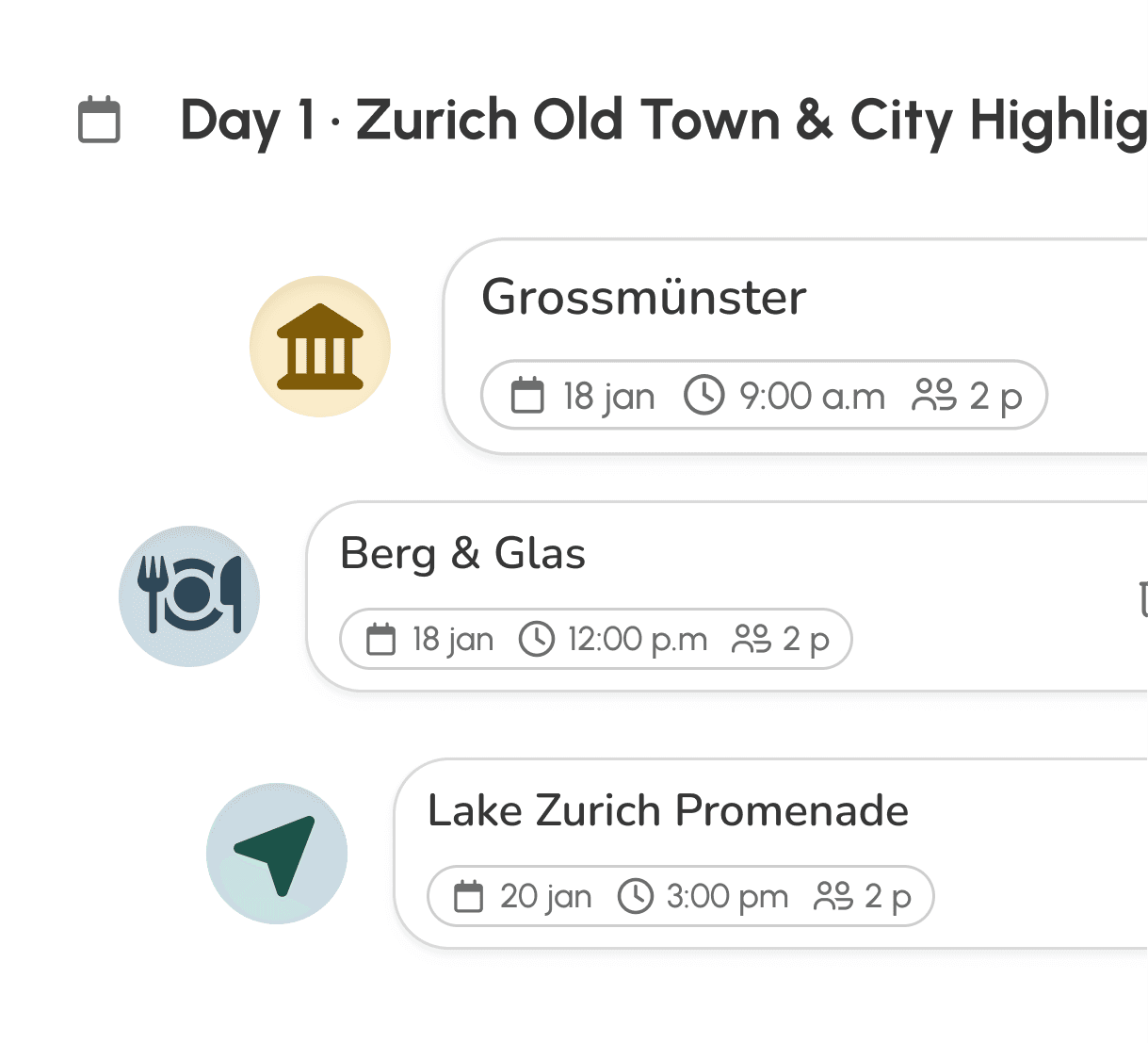
Task: Click the calendar icon beside Day 1 heading
Action: pos(99,120)
